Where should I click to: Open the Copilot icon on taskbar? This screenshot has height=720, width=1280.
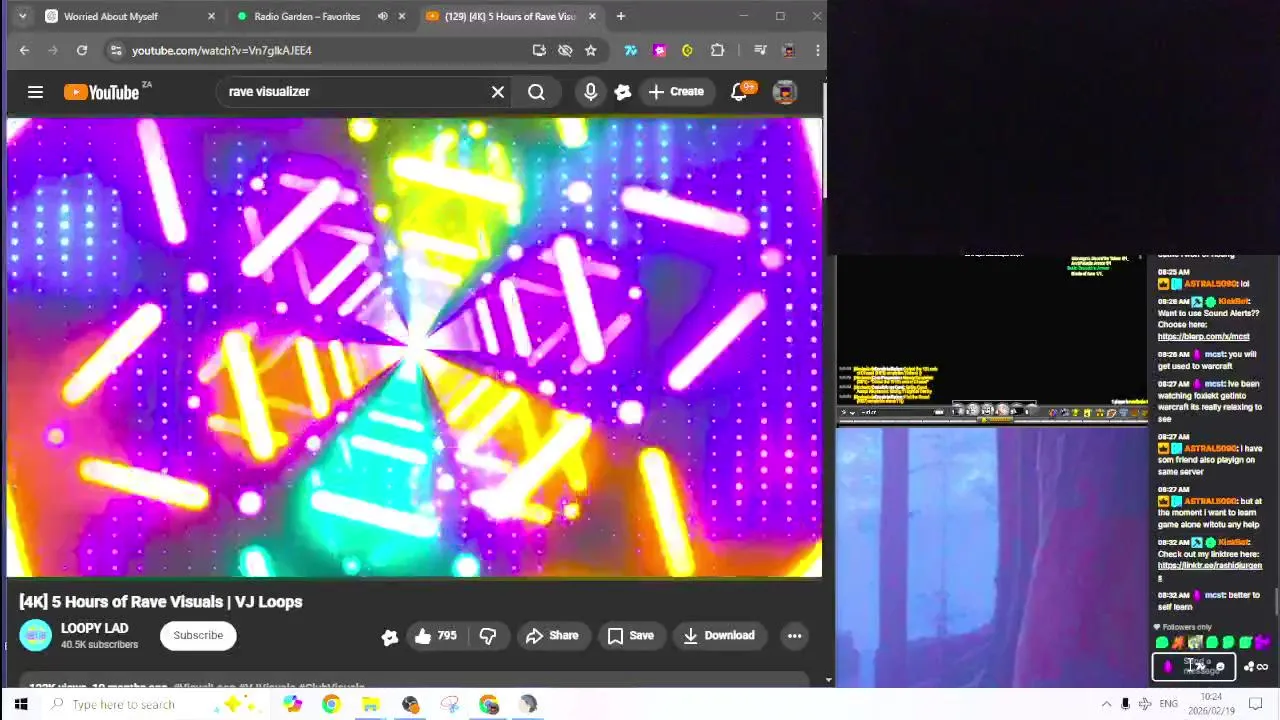[x=291, y=704]
